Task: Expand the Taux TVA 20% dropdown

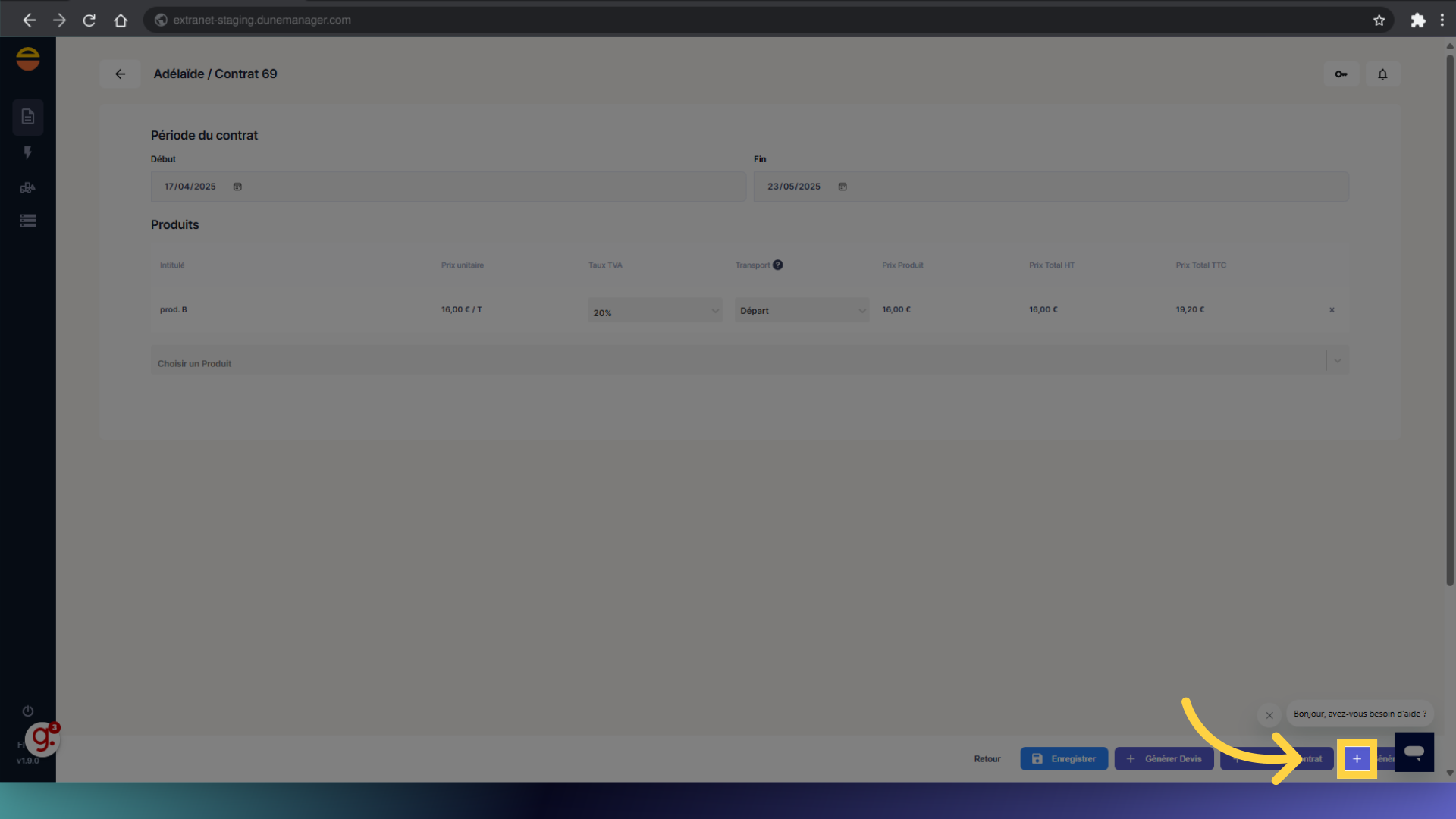Action: (x=654, y=311)
